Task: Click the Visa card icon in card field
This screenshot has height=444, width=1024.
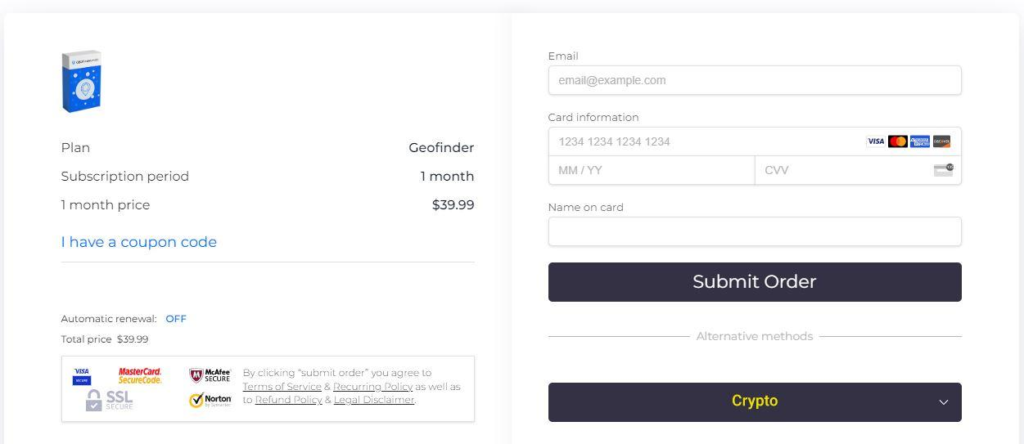Action: tap(876, 142)
